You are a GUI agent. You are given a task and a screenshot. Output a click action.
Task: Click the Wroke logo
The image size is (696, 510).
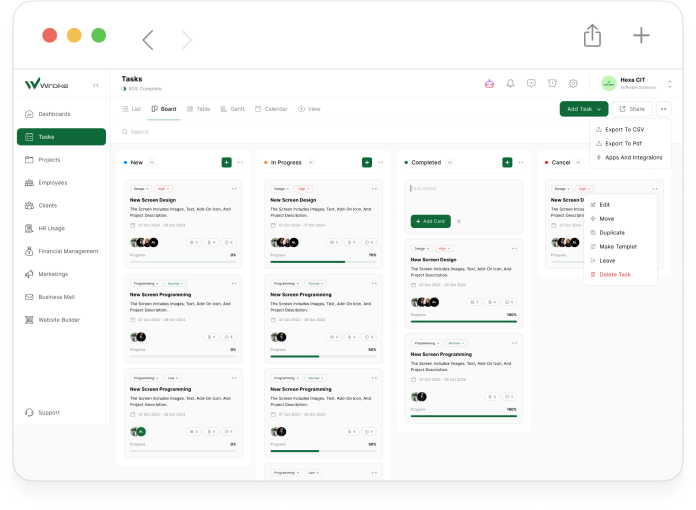point(47,83)
